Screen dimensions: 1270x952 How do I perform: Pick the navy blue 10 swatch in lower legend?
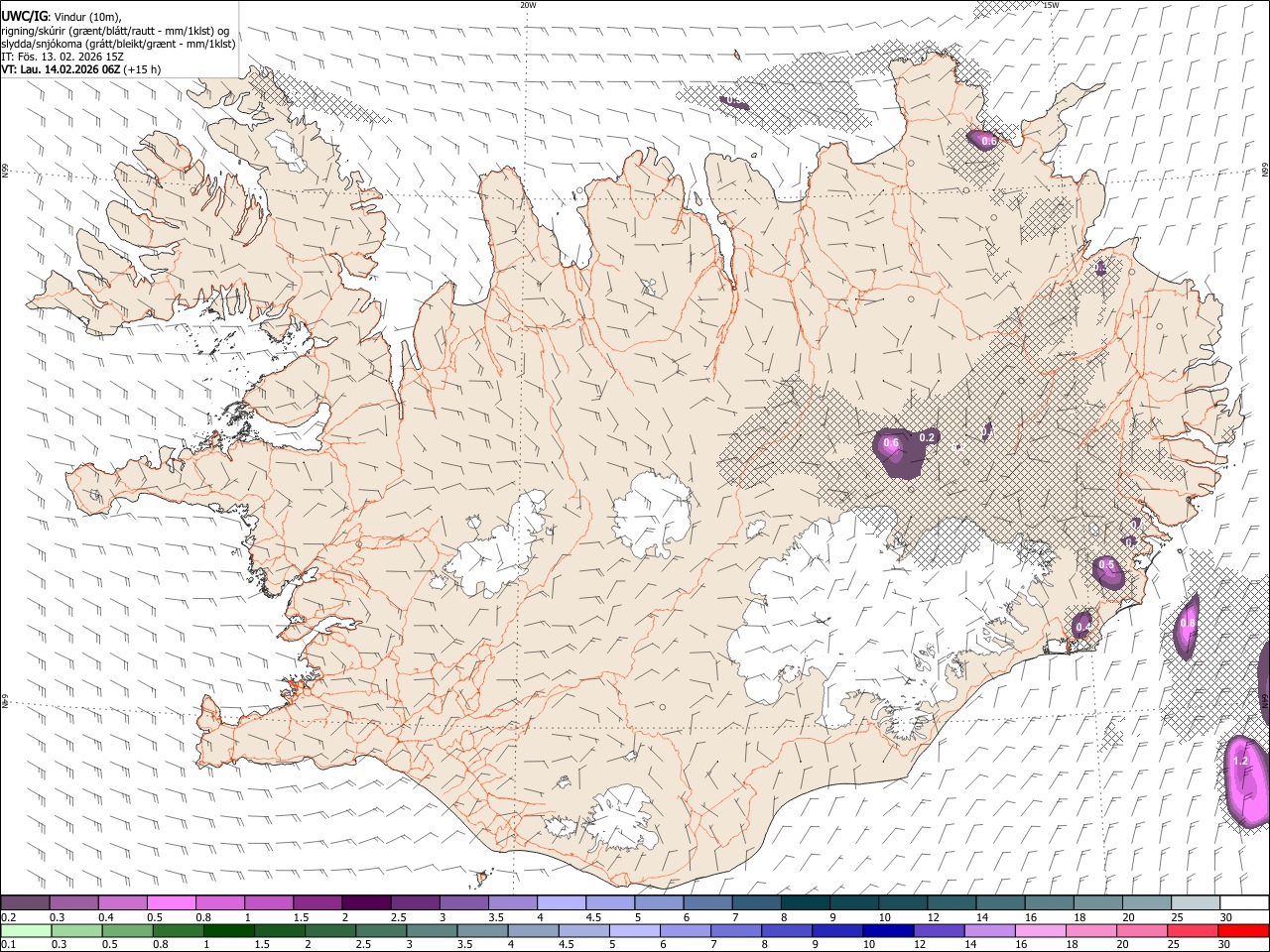click(x=887, y=930)
